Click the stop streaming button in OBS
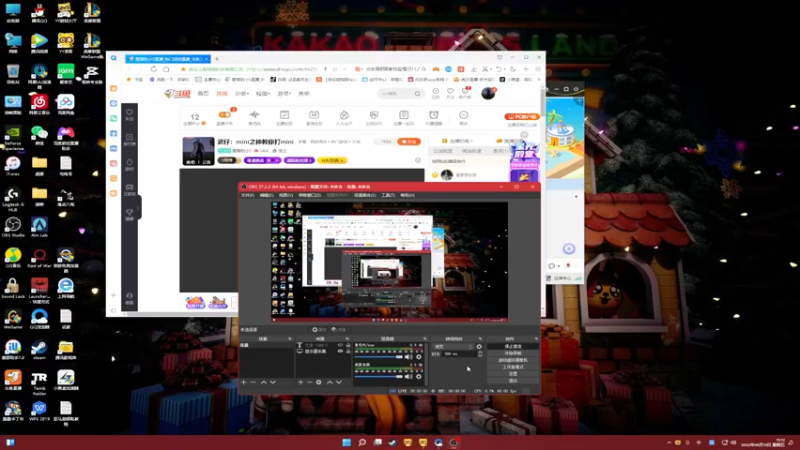800x450 pixels. [x=513, y=346]
